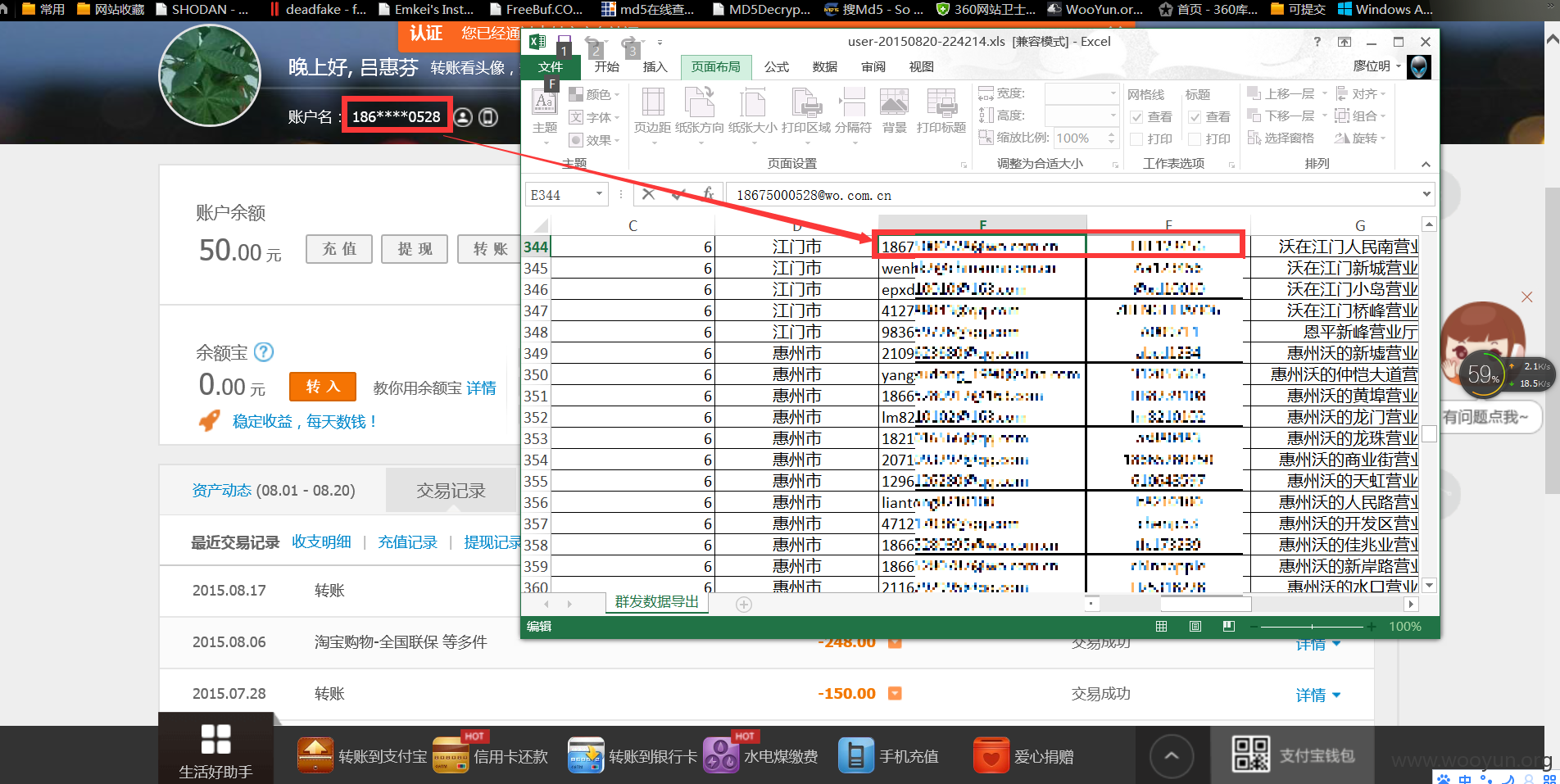Click the Withdraw (提现) button in Alipay
The width and height of the screenshot is (1560, 784).
(x=415, y=249)
